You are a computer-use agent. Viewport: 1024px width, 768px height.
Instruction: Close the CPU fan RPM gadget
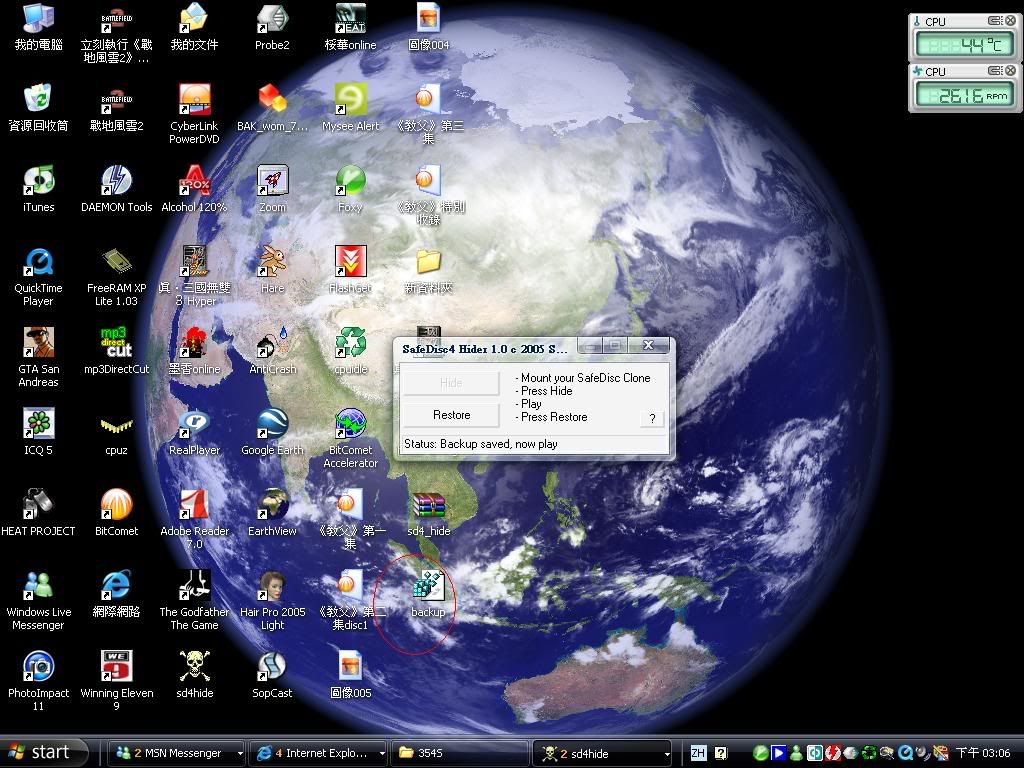1010,71
